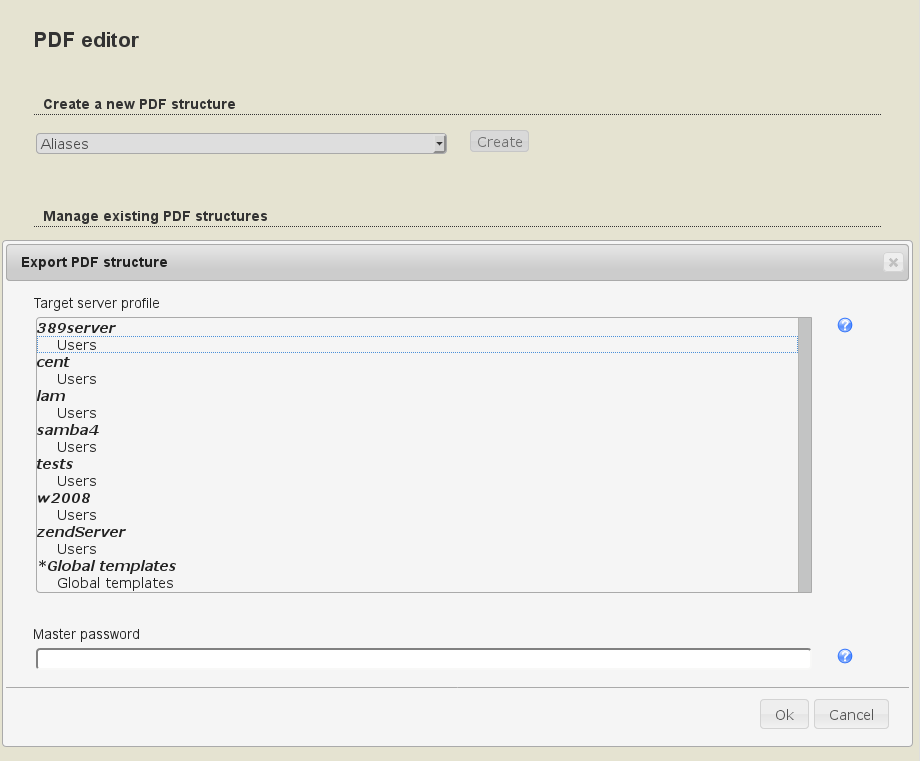Click help icon beside Target server profile
Screen dimensions: 920x761
point(845,325)
